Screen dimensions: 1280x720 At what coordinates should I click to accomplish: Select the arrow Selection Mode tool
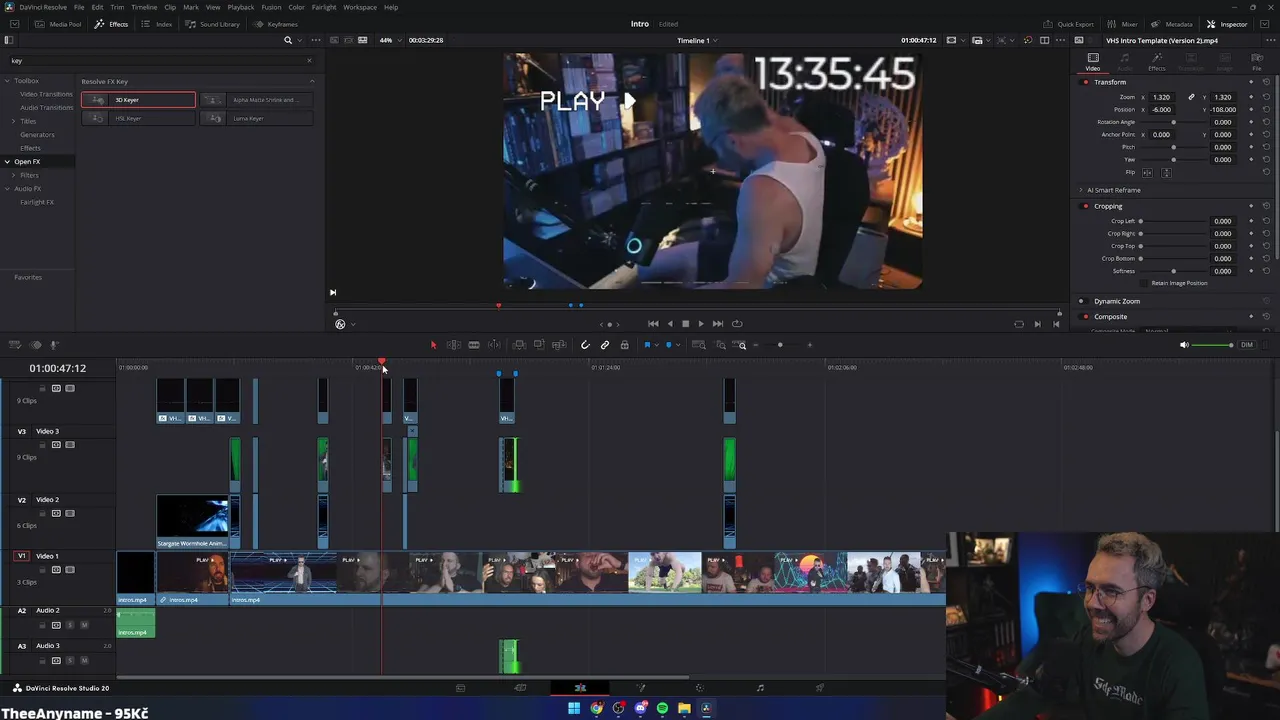(x=433, y=345)
